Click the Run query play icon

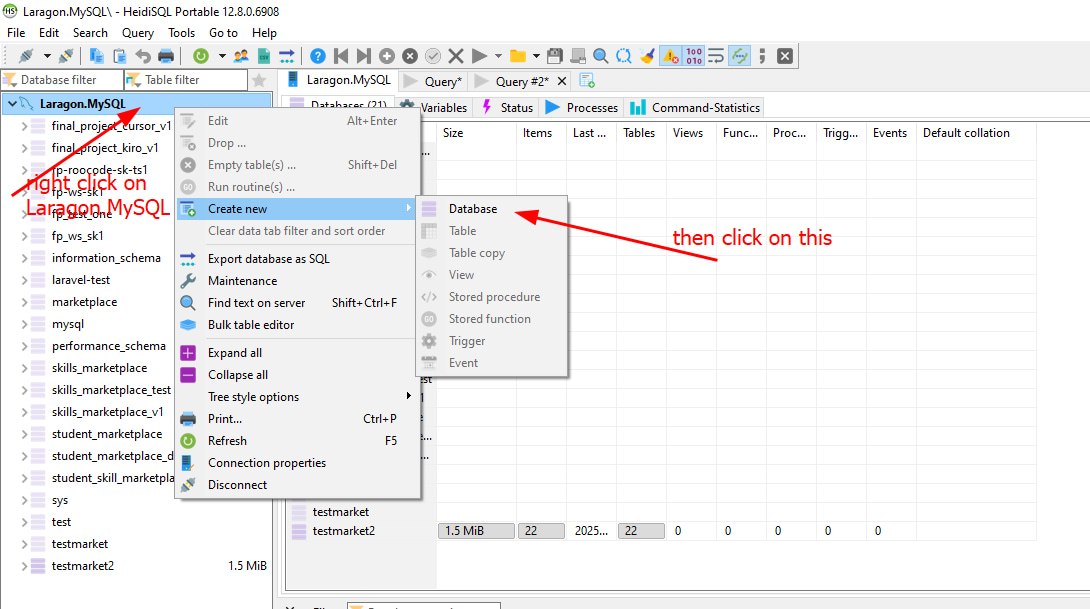(479, 56)
